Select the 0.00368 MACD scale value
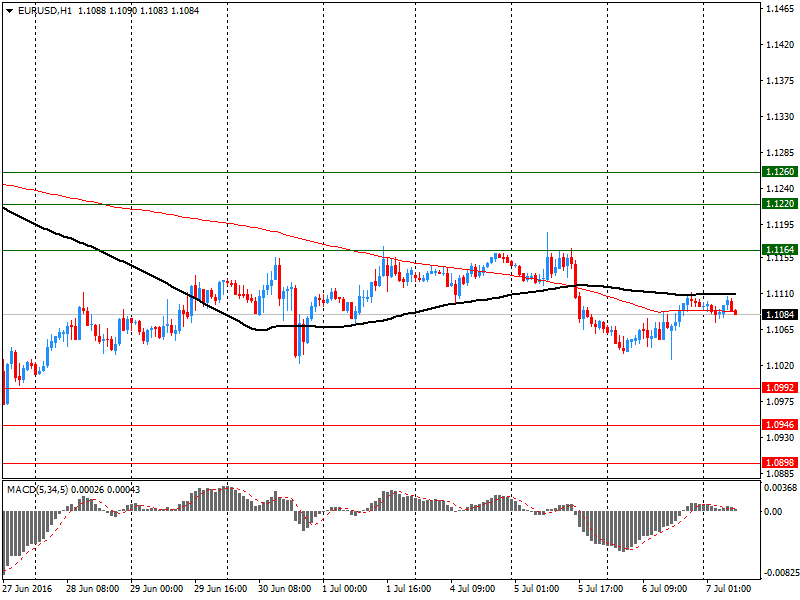Viewport: 800px width, 600px height. coord(781,488)
